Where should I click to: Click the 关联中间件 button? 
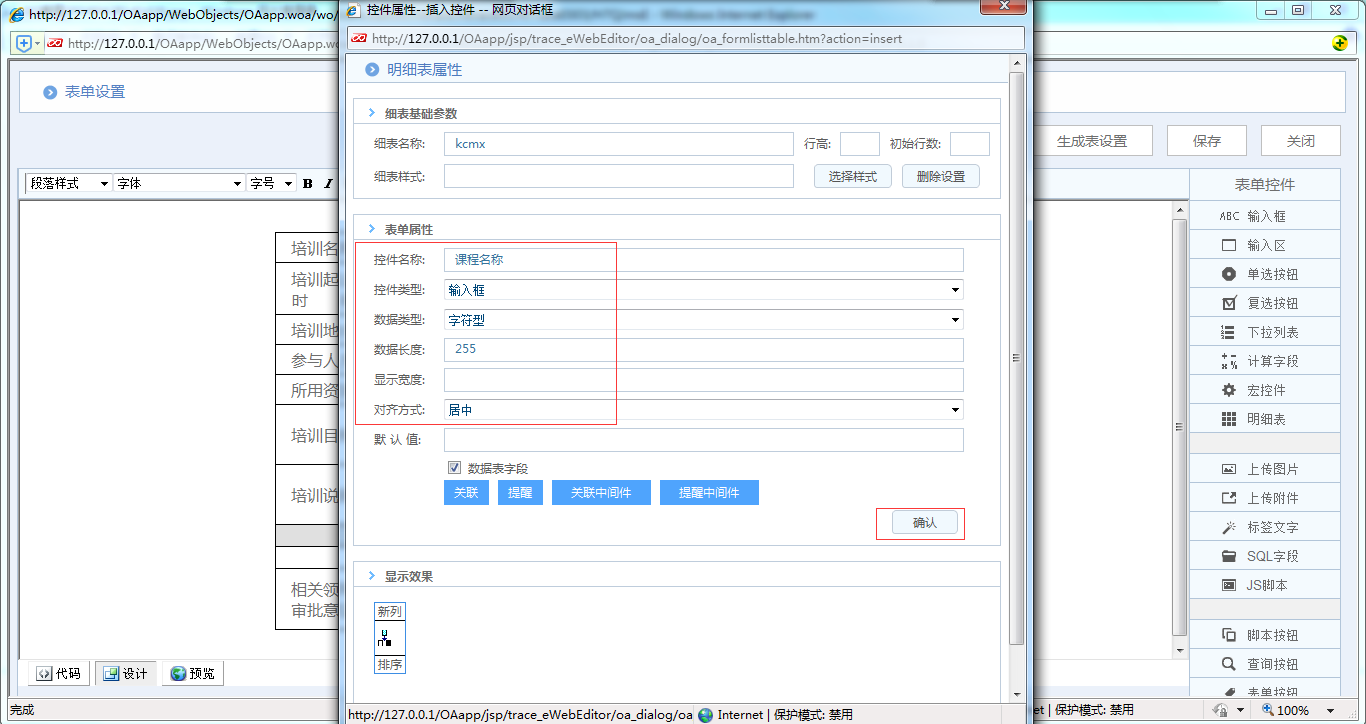(x=601, y=492)
